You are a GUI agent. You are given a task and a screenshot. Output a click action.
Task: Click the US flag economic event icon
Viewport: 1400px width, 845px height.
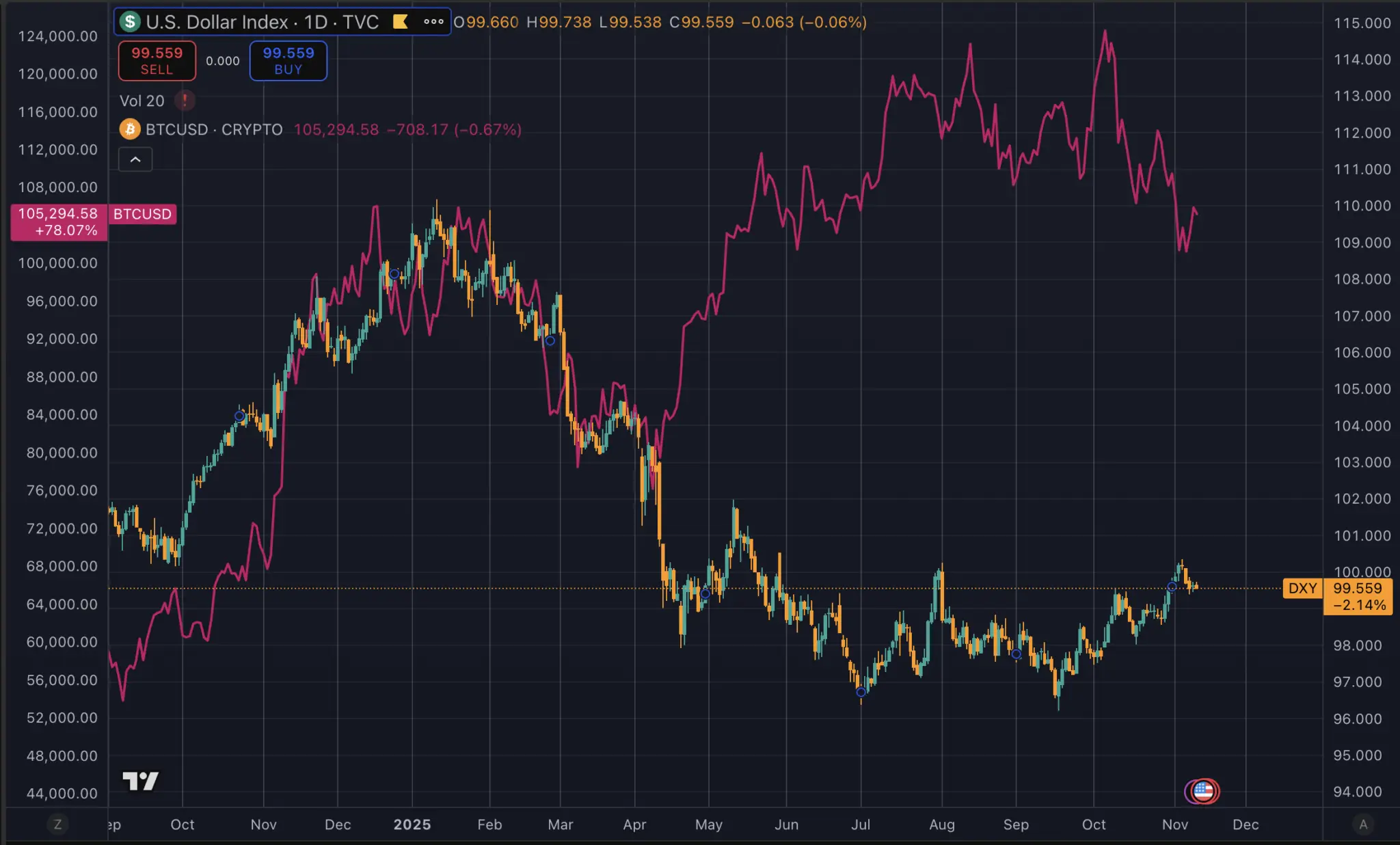point(1204,791)
